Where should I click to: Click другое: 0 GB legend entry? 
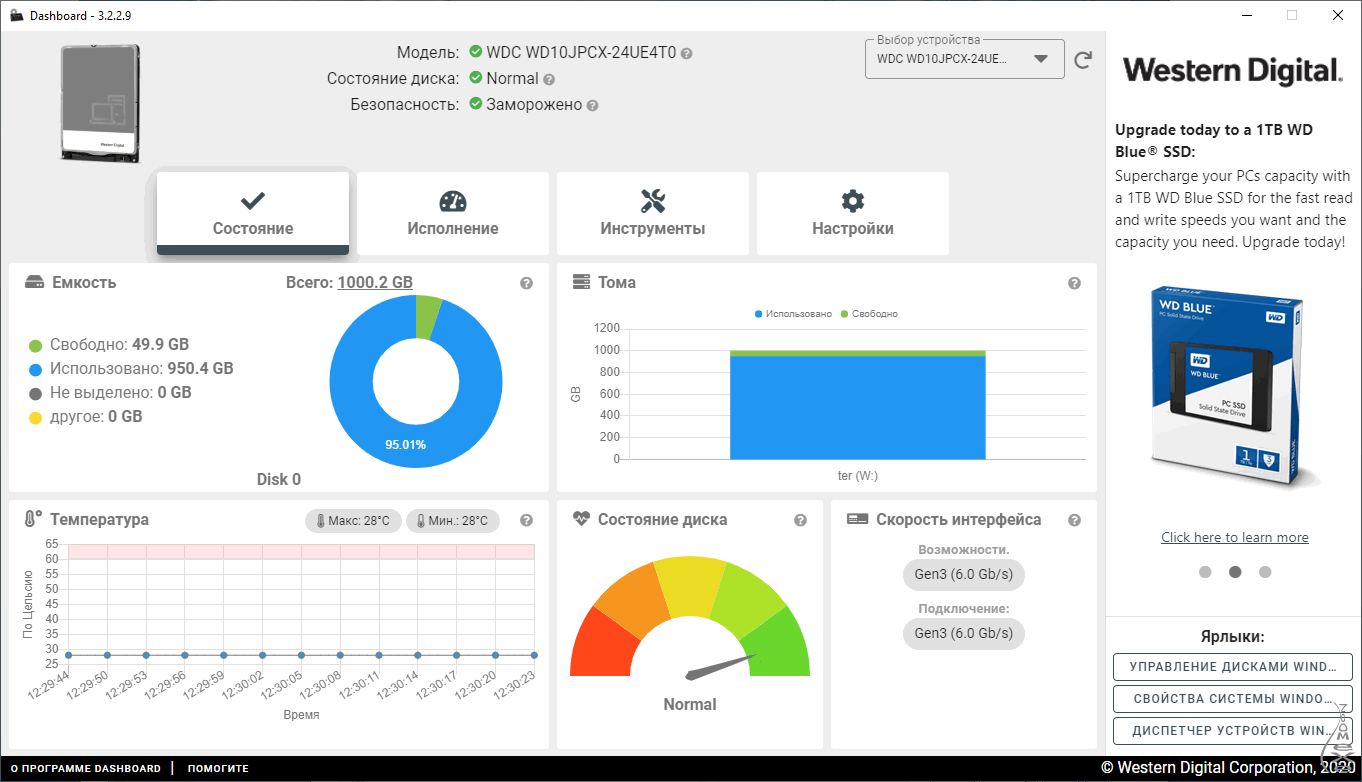[x=85, y=417]
